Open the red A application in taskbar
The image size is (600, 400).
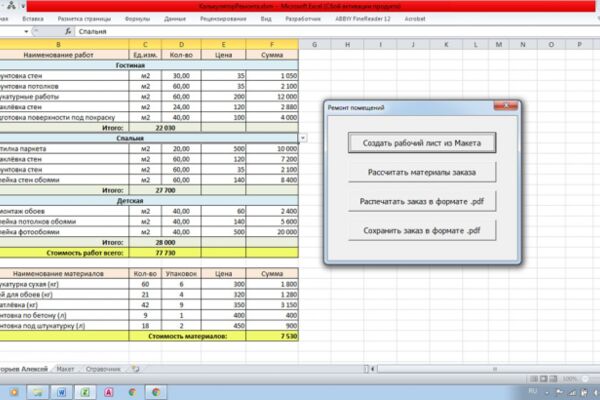pos(109,392)
